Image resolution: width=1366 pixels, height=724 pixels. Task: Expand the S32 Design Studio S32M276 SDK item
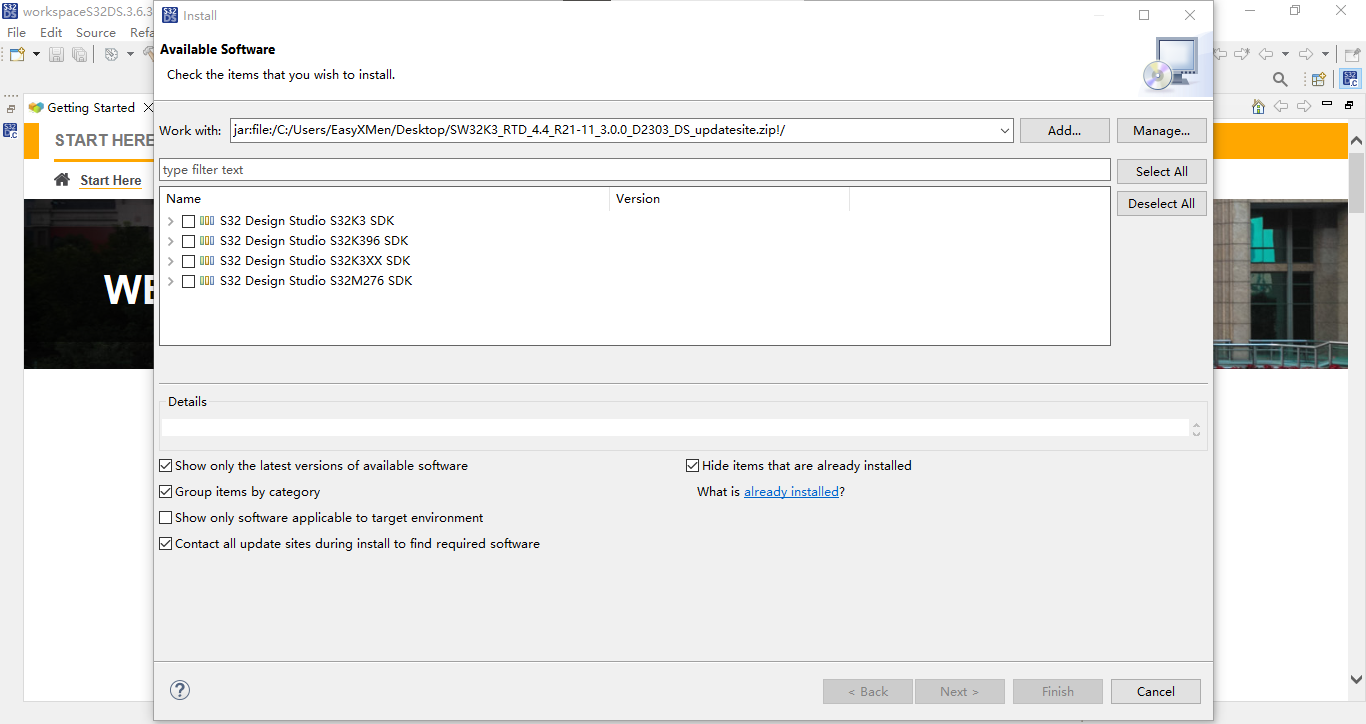(x=171, y=282)
